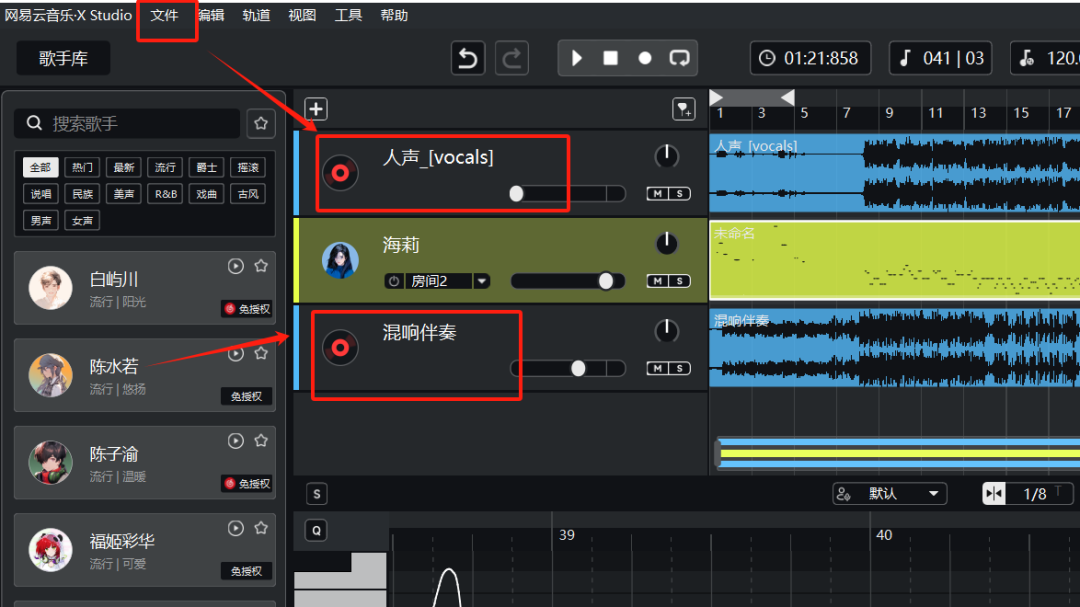This screenshot has width=1080, height=607.
Task: Add new track with plus icon
Action: click(x=316, y=109)
